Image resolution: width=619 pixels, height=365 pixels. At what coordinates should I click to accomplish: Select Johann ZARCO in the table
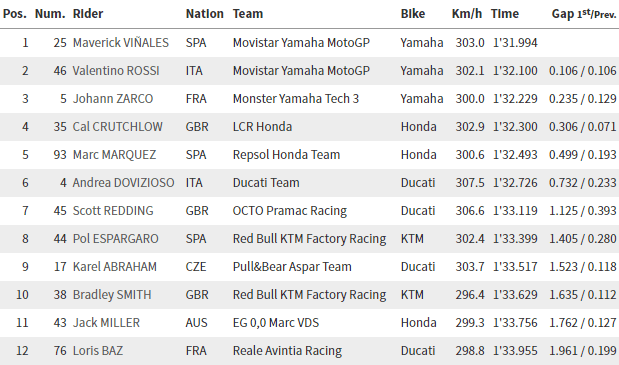tap(113, 99)
